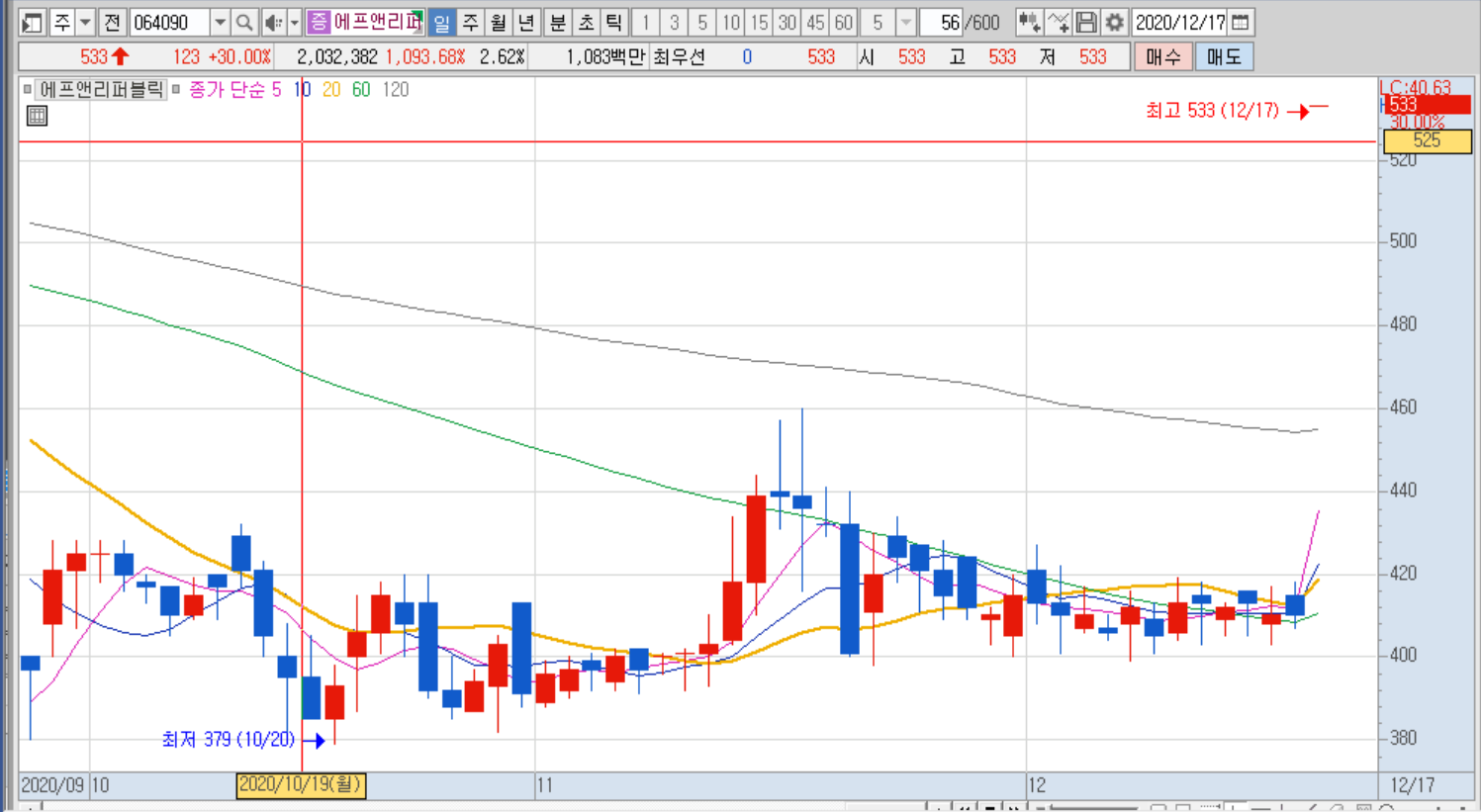Click the 매도 sell button
Image resolution: width=1481 pixels, height=812 pixels.
point(1224,57)
